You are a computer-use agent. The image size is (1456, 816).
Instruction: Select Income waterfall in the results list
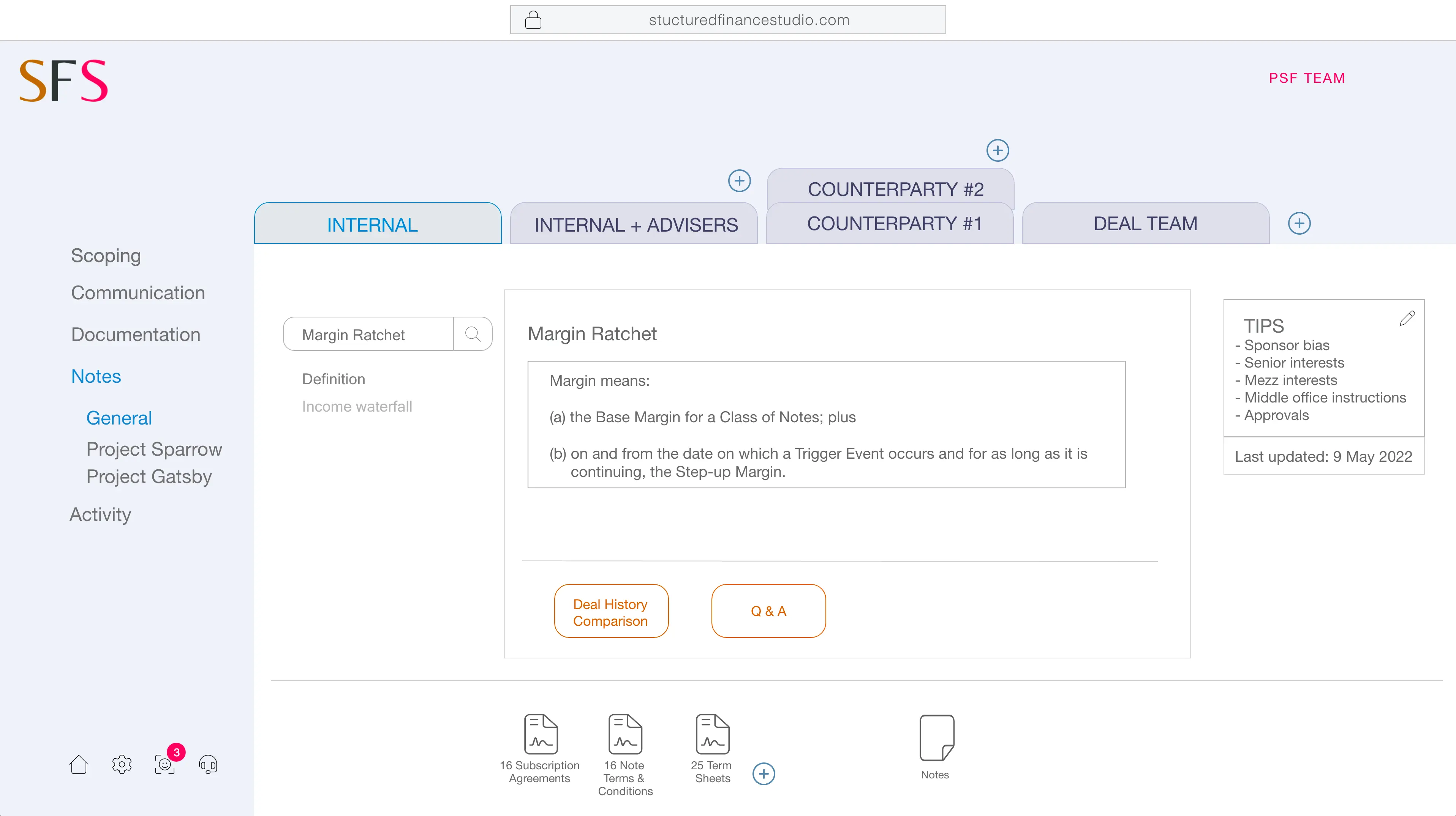[357, 406]
